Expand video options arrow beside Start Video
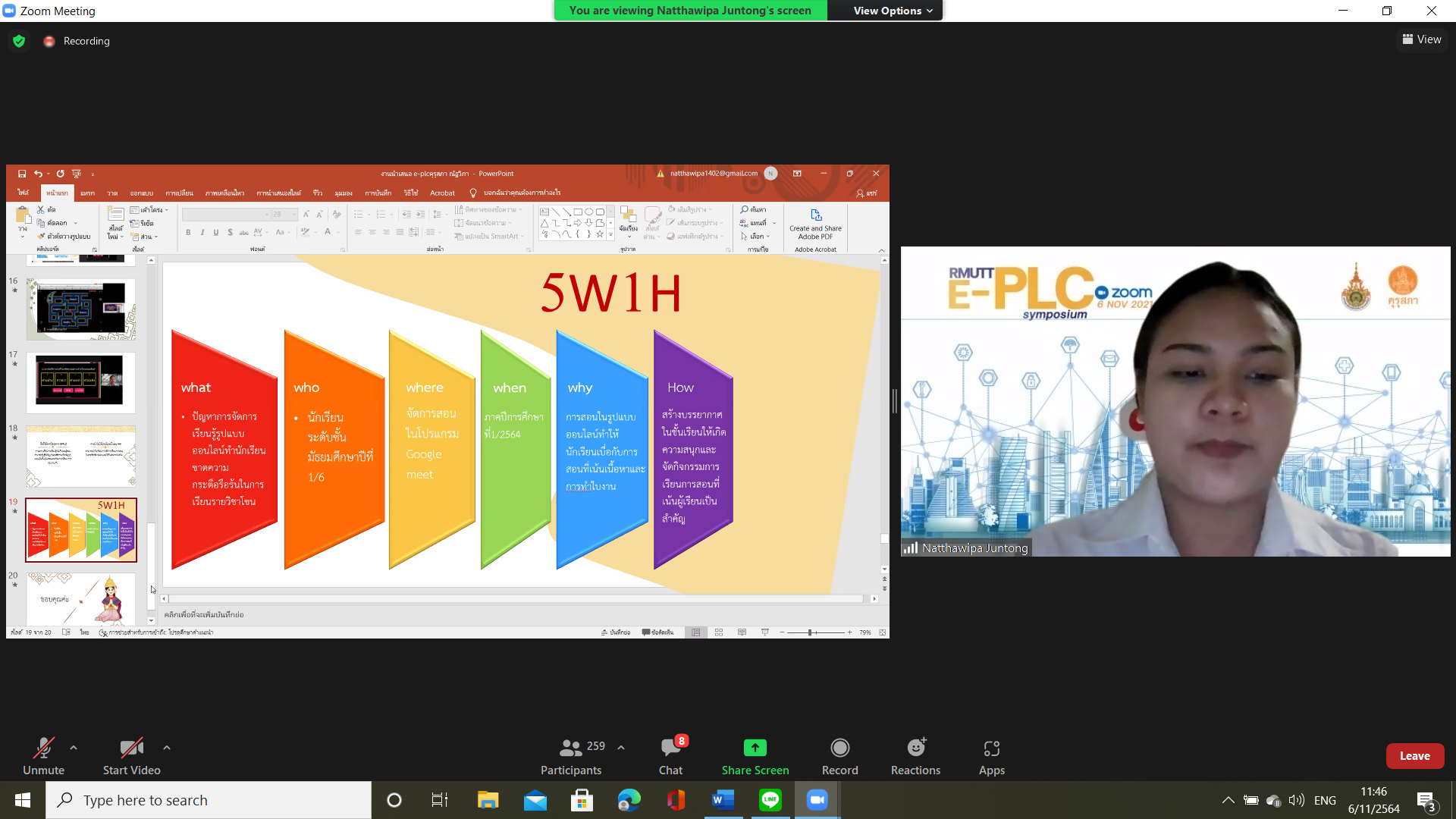The height and width of the screenshot is (819, 1456). [167, 748]
